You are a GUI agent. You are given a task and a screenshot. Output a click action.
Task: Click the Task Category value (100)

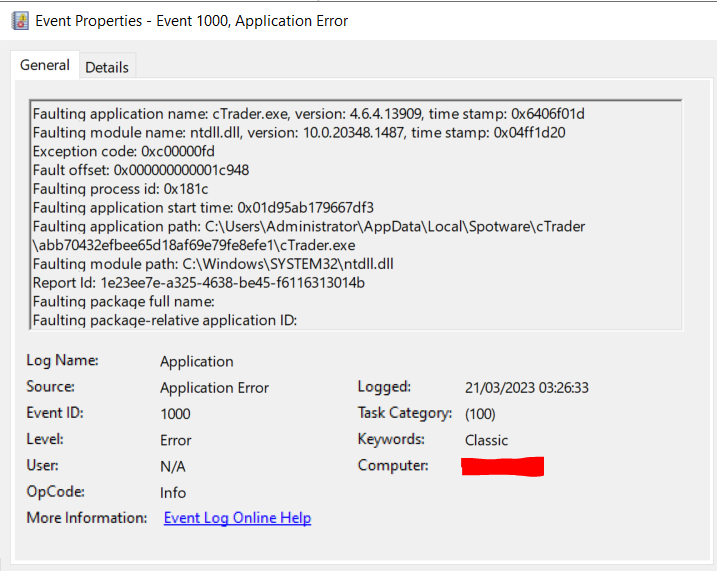(x=480, y=414)
